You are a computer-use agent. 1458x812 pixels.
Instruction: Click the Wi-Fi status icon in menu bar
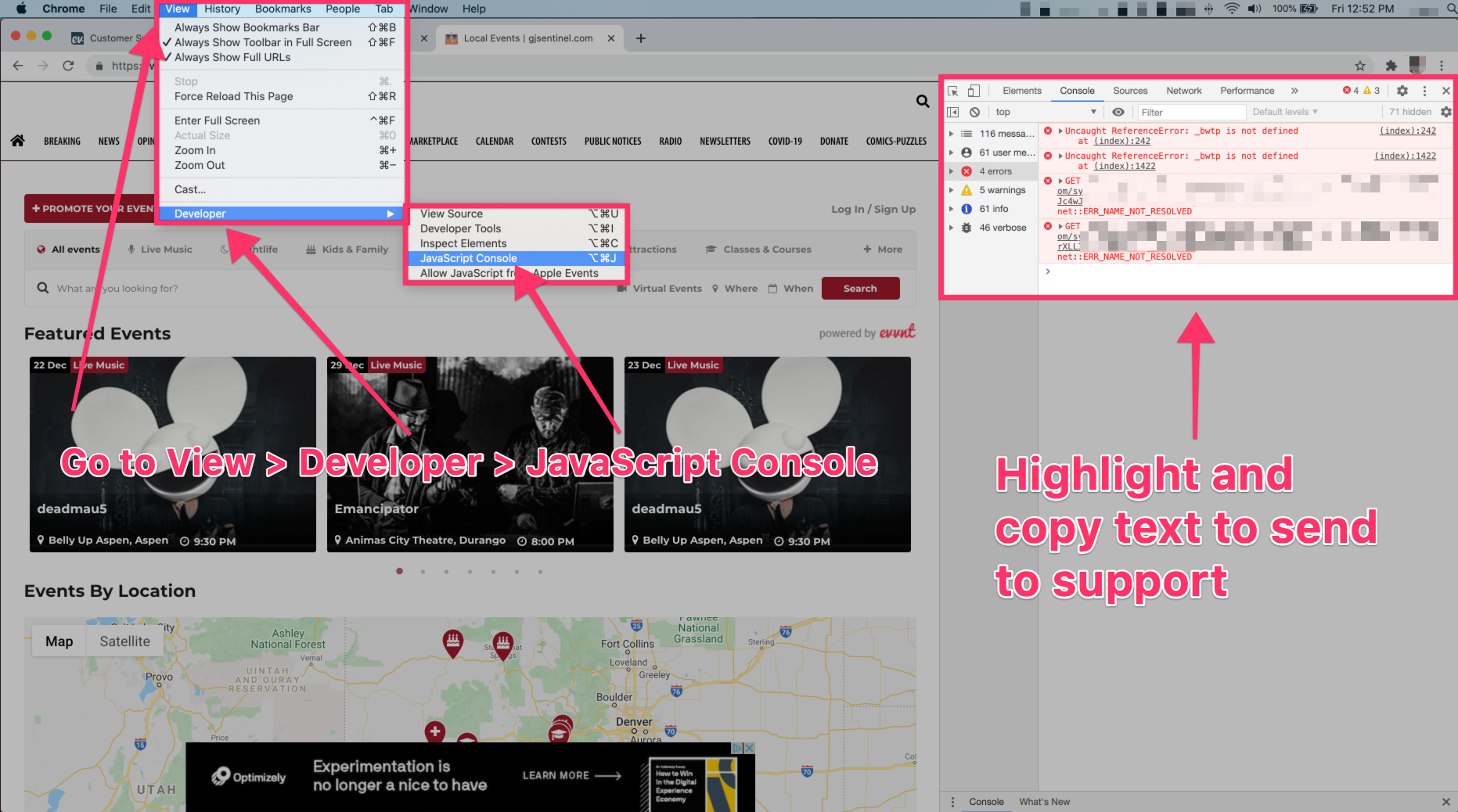point(1232,9)
